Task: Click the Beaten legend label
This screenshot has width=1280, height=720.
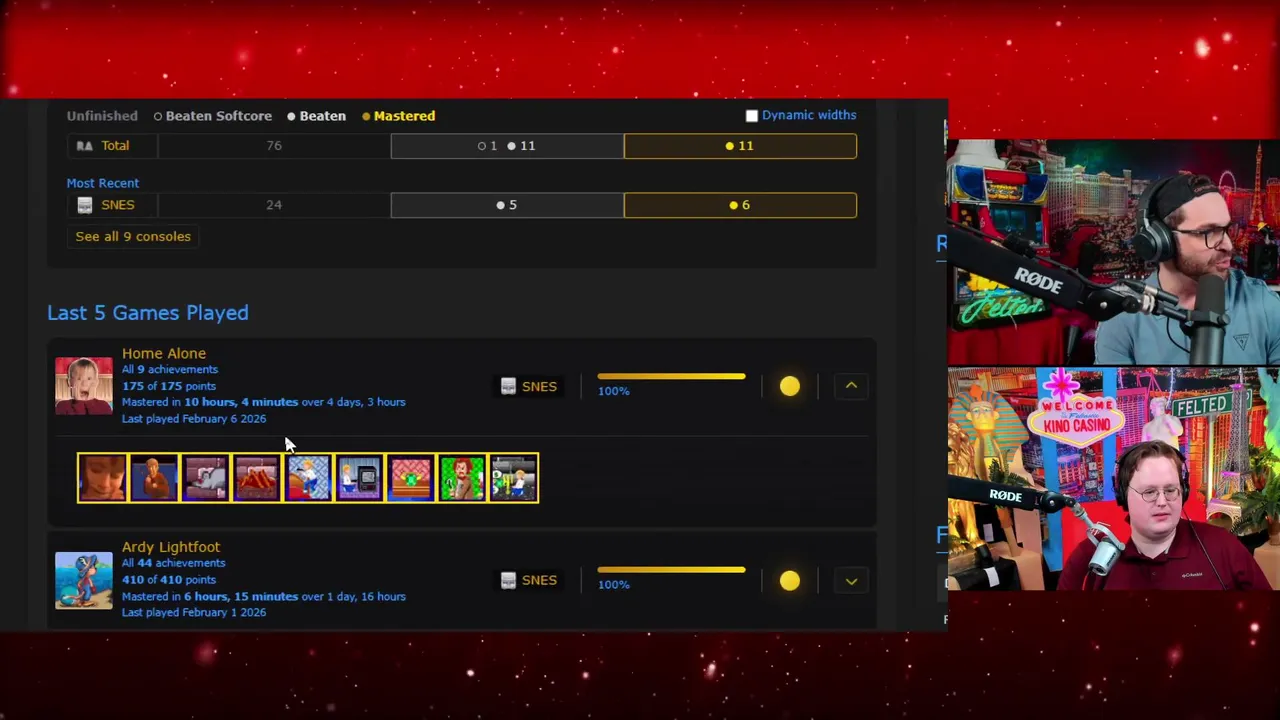Action: click(316, 116)
